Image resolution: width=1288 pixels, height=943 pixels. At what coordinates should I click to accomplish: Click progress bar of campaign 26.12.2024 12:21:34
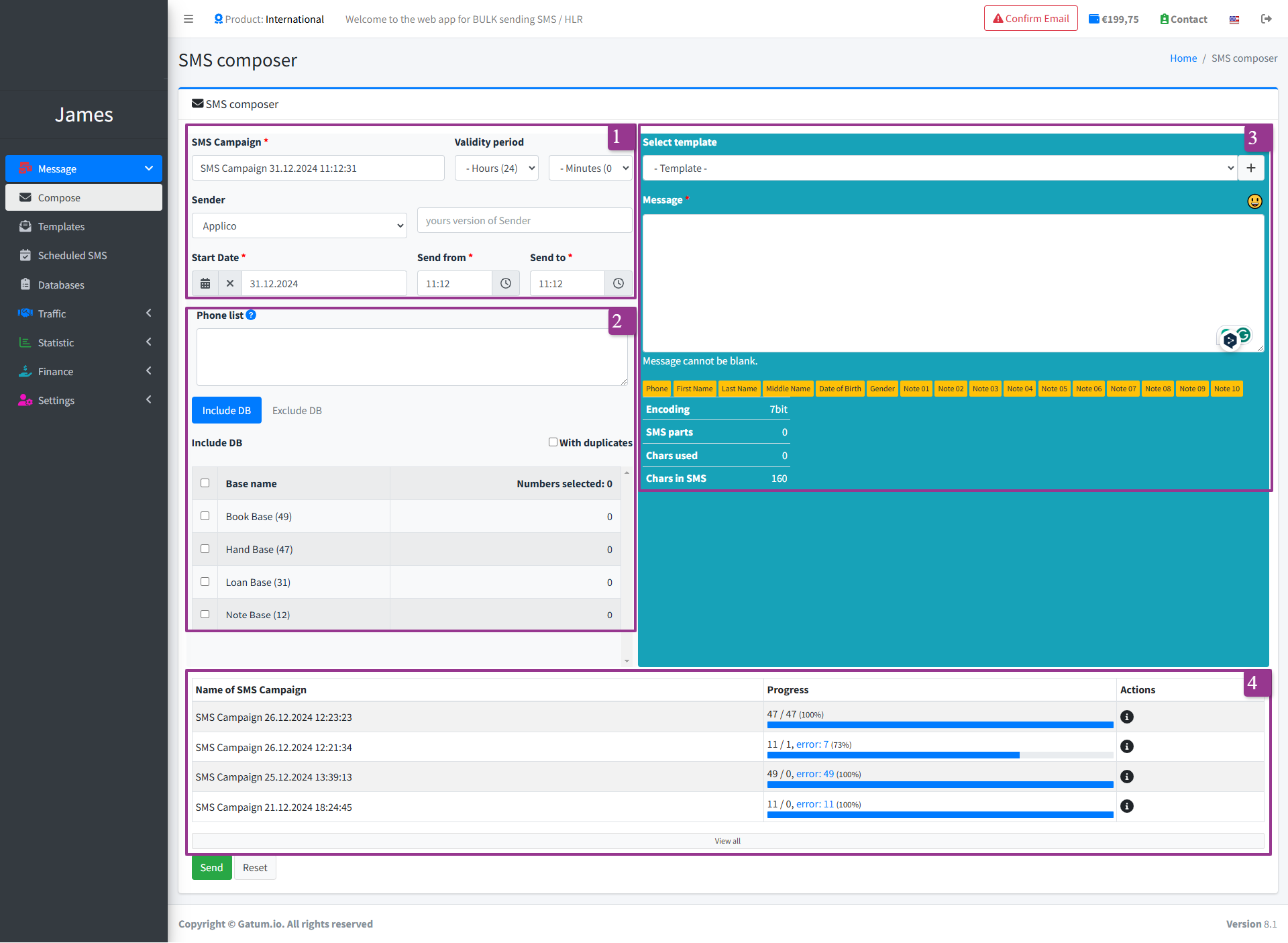pyautogui.click(x=939, y=755)
